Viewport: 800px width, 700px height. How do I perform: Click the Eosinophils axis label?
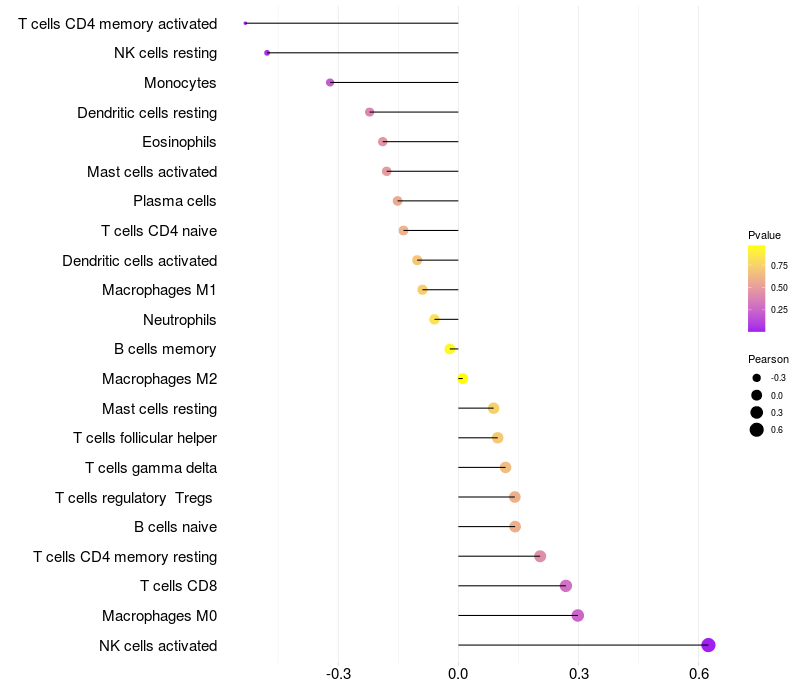click(179, 142)
